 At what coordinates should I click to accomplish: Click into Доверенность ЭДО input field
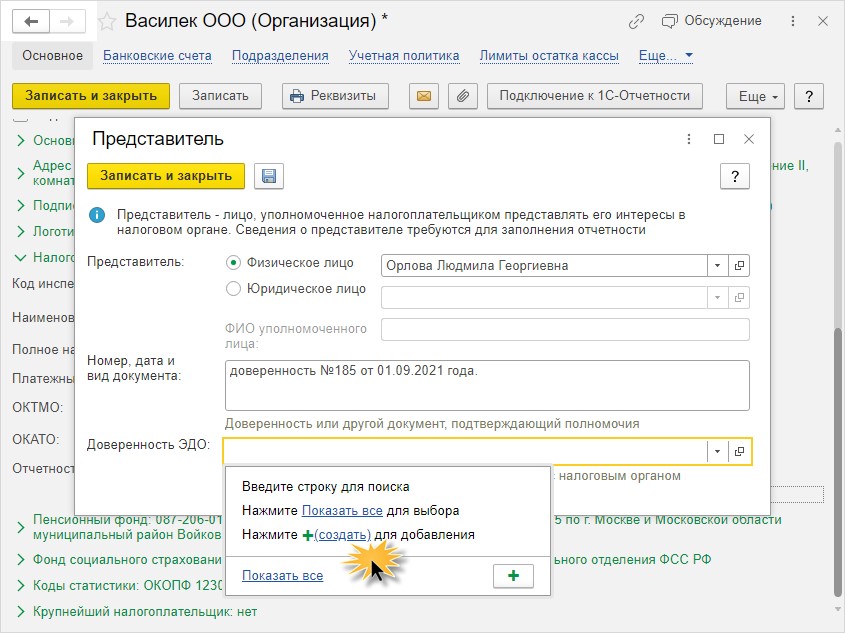466,451
